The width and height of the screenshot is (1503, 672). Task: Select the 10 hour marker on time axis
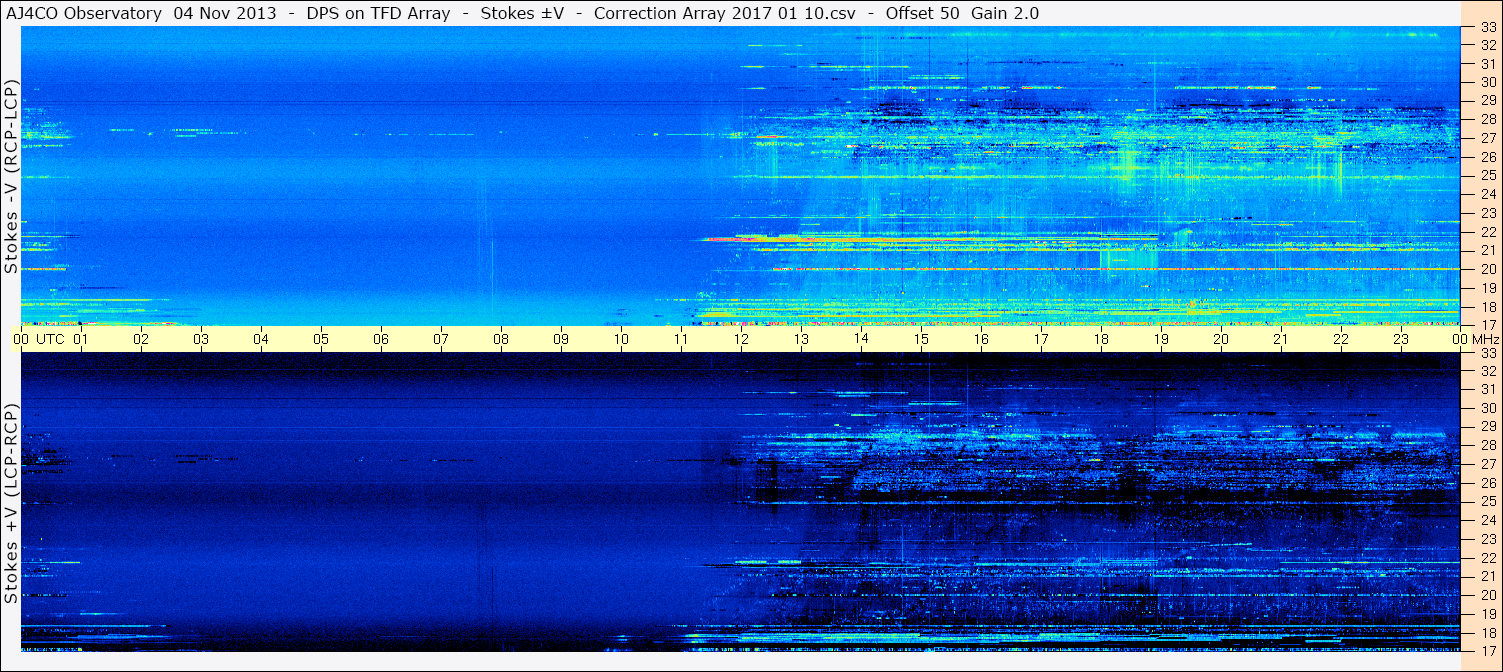tap(621, 339)
